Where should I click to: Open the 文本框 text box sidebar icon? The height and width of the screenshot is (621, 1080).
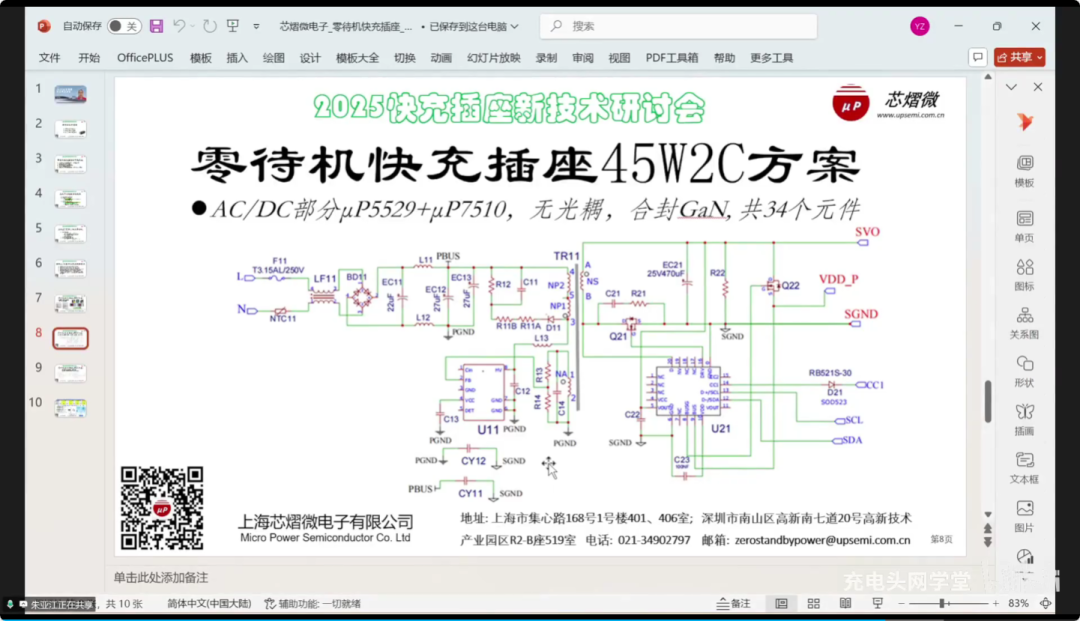(x=1024, y=467)
